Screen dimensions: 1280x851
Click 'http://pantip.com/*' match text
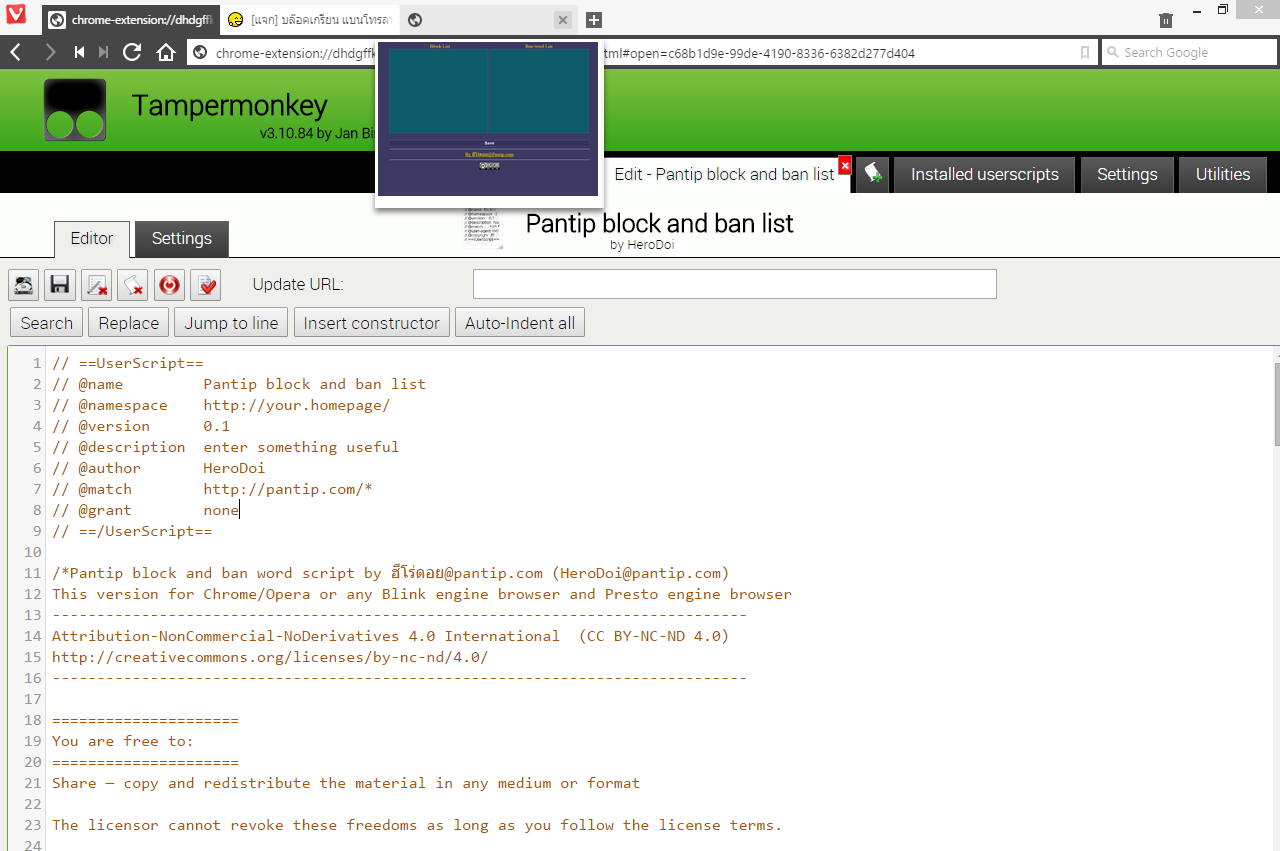[288, 489]
